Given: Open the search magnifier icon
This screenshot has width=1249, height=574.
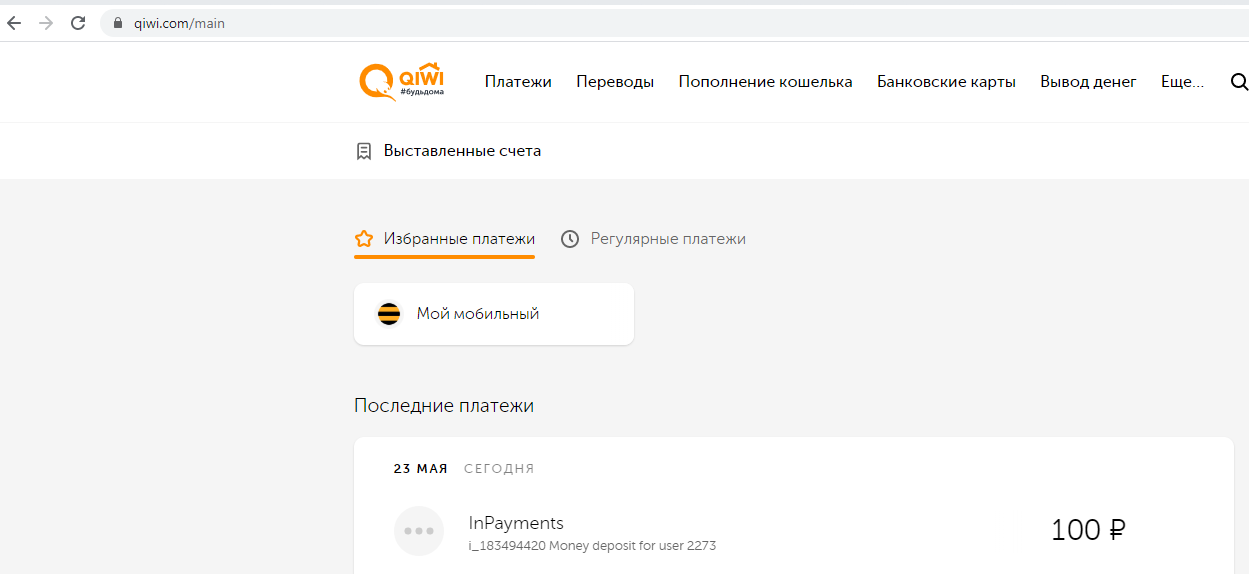Looking at the screenshot, I should (x=1238, y=82).
